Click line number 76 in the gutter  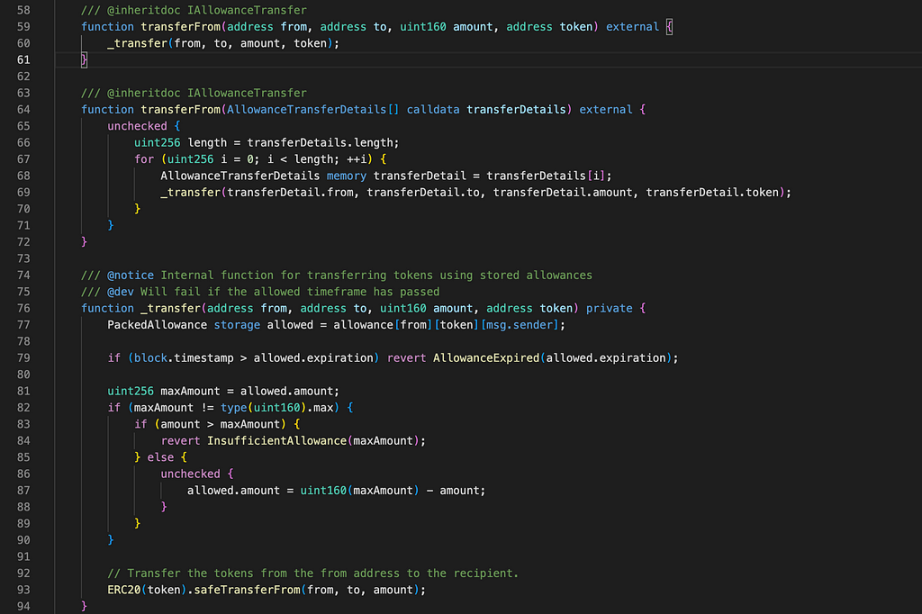click(x=24, y=308)
